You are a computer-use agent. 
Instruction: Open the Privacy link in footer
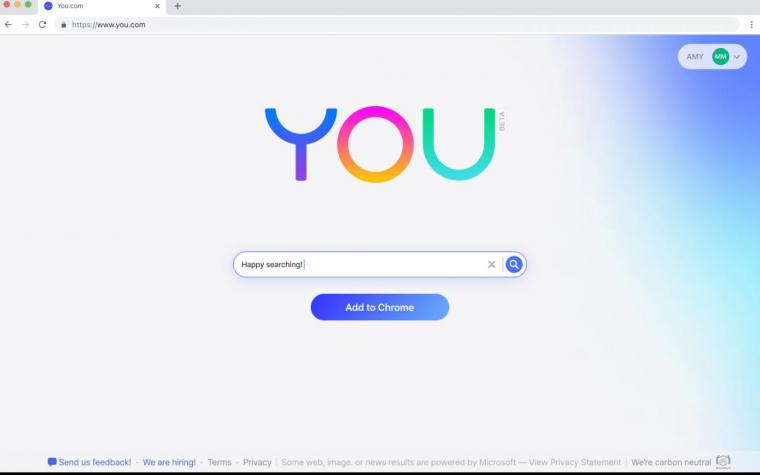point(257,462)
